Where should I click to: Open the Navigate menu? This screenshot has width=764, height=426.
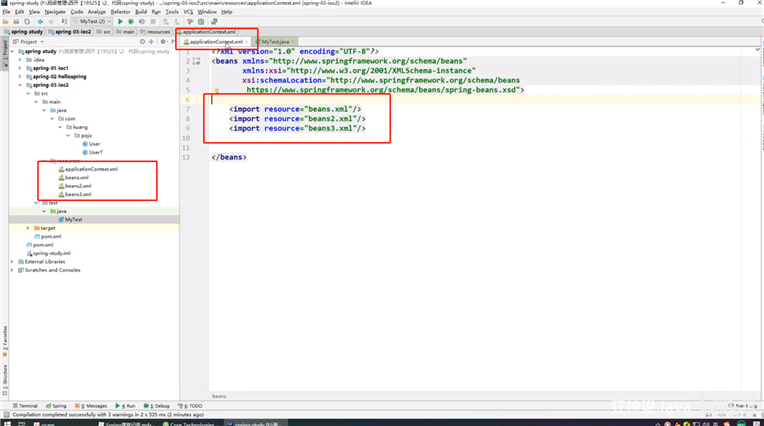[x=55, y=12]
